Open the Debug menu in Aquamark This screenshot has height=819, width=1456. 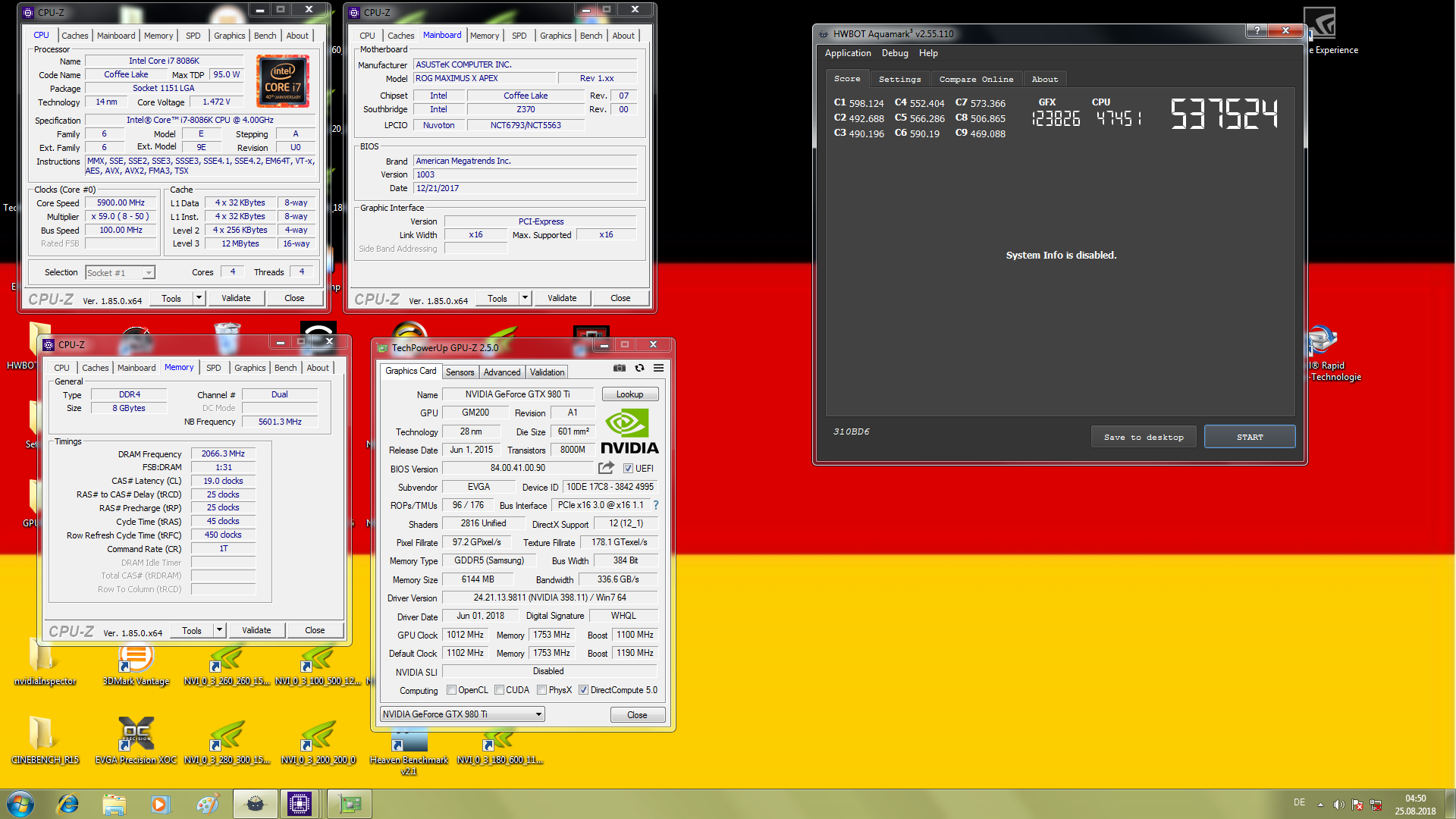[895, 53]
